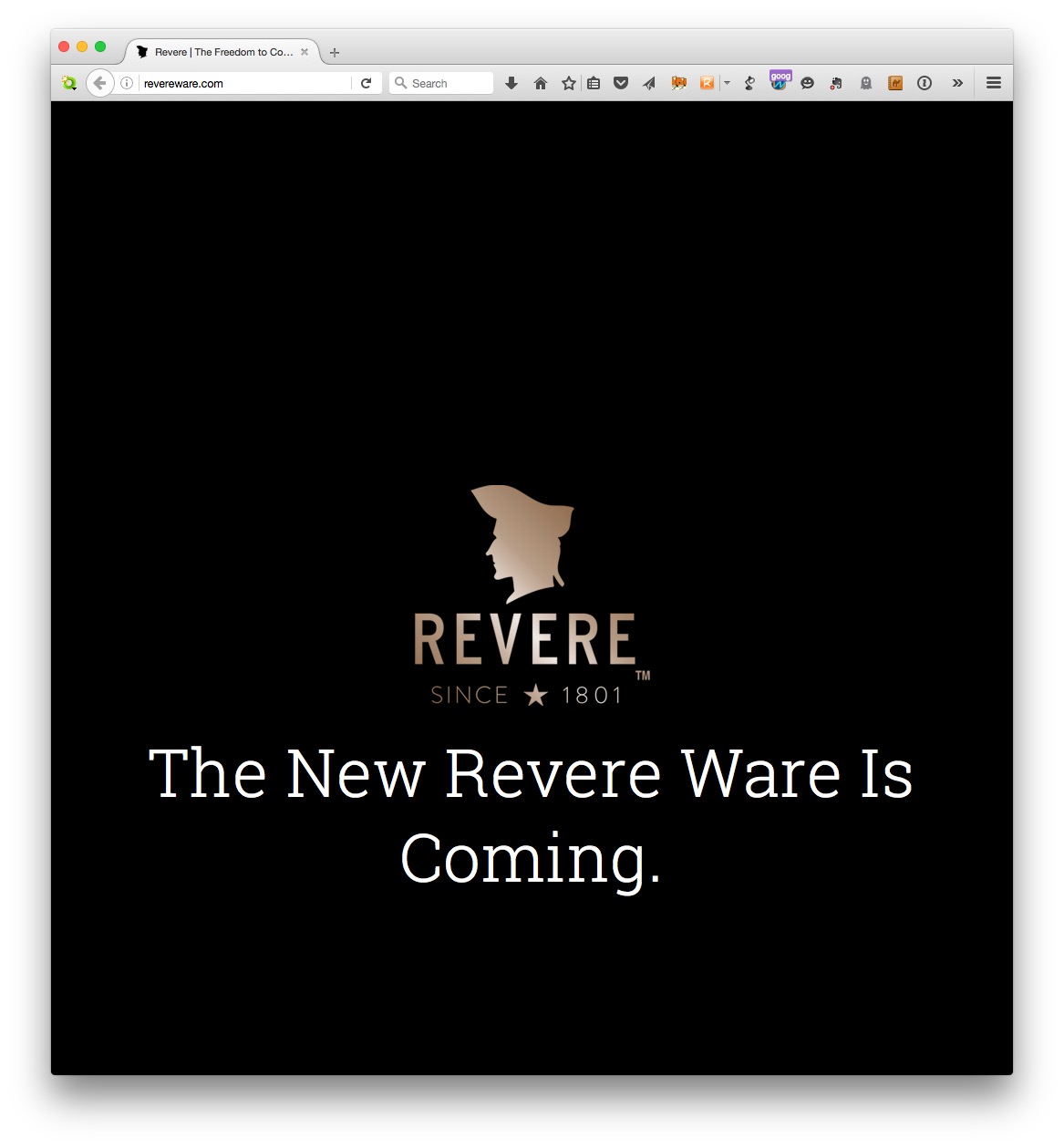Image resolution: width=1064 pixels, height=1148 pixels.
Task: Open the reading list clipboard icon
Action: coord(593,83)
